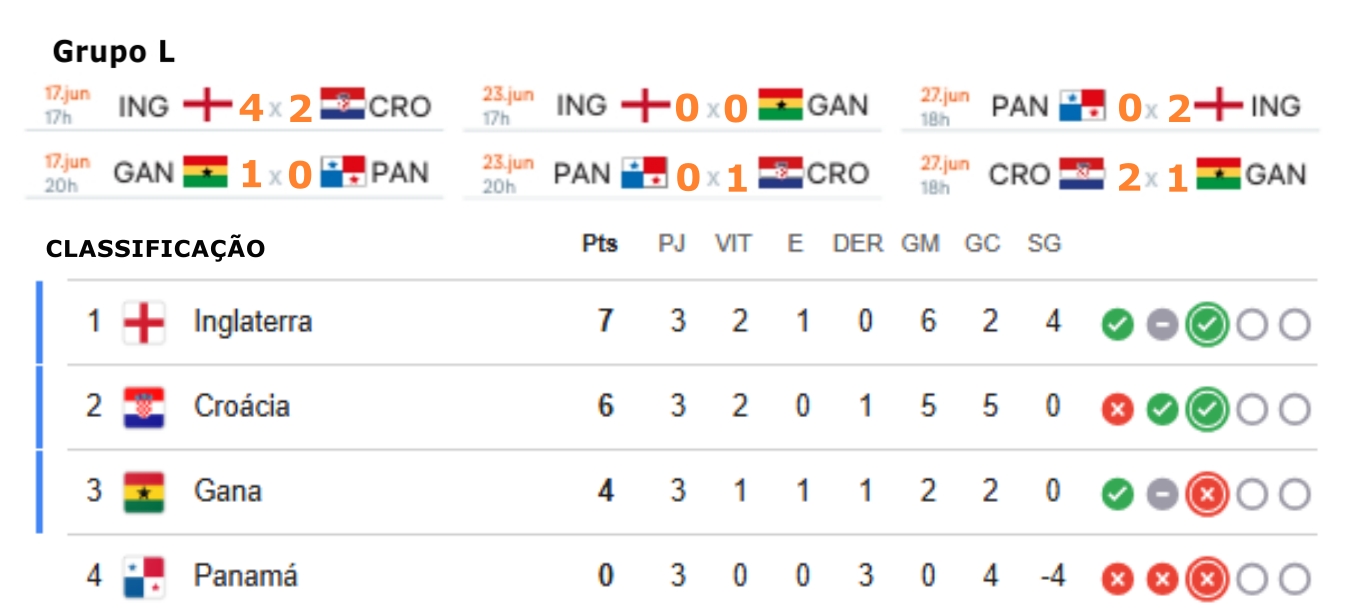Open CRO 2 x 1 GAN match

[1111, 175]
